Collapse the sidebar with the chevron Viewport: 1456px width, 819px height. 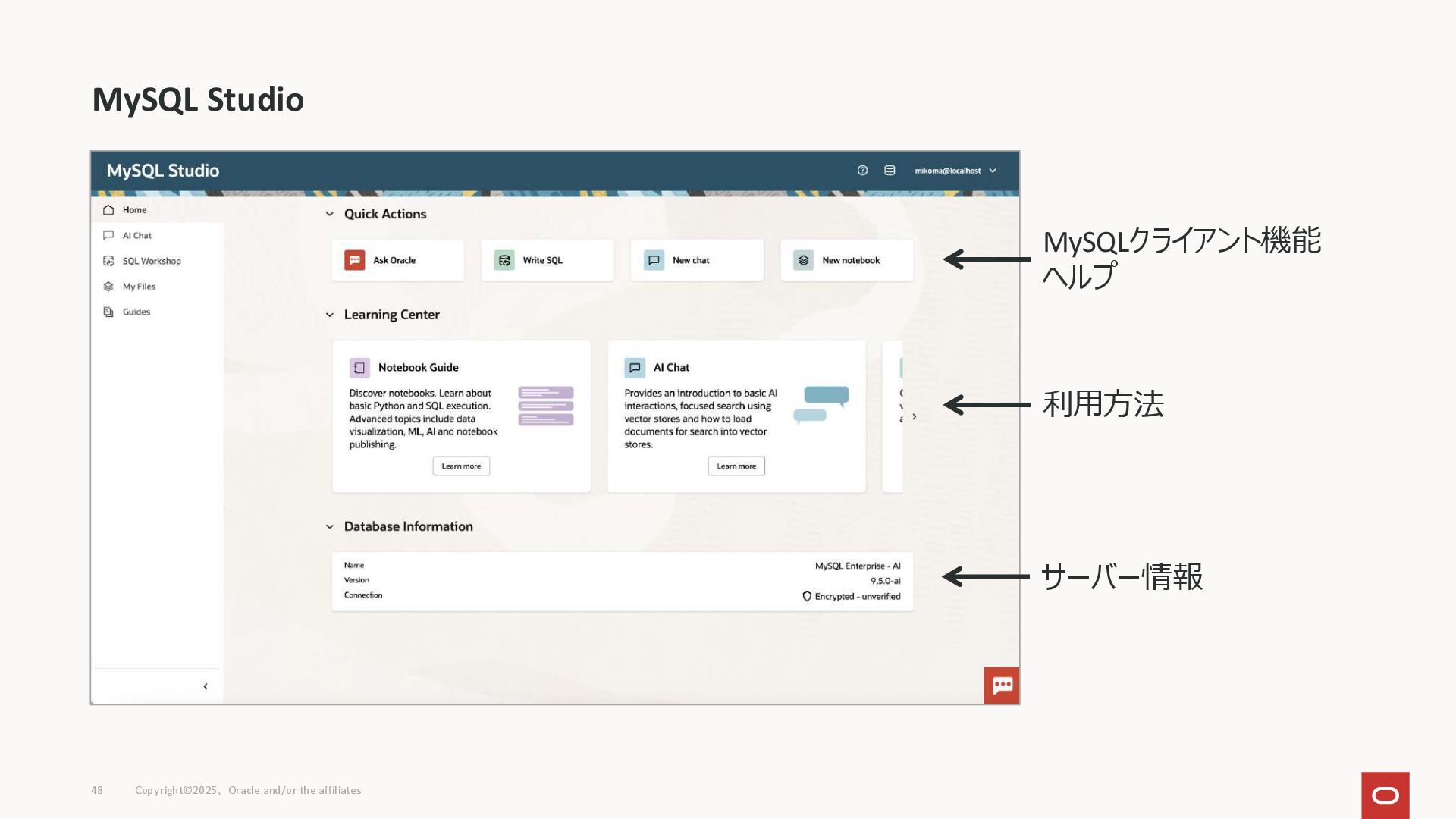click(206, 686)
